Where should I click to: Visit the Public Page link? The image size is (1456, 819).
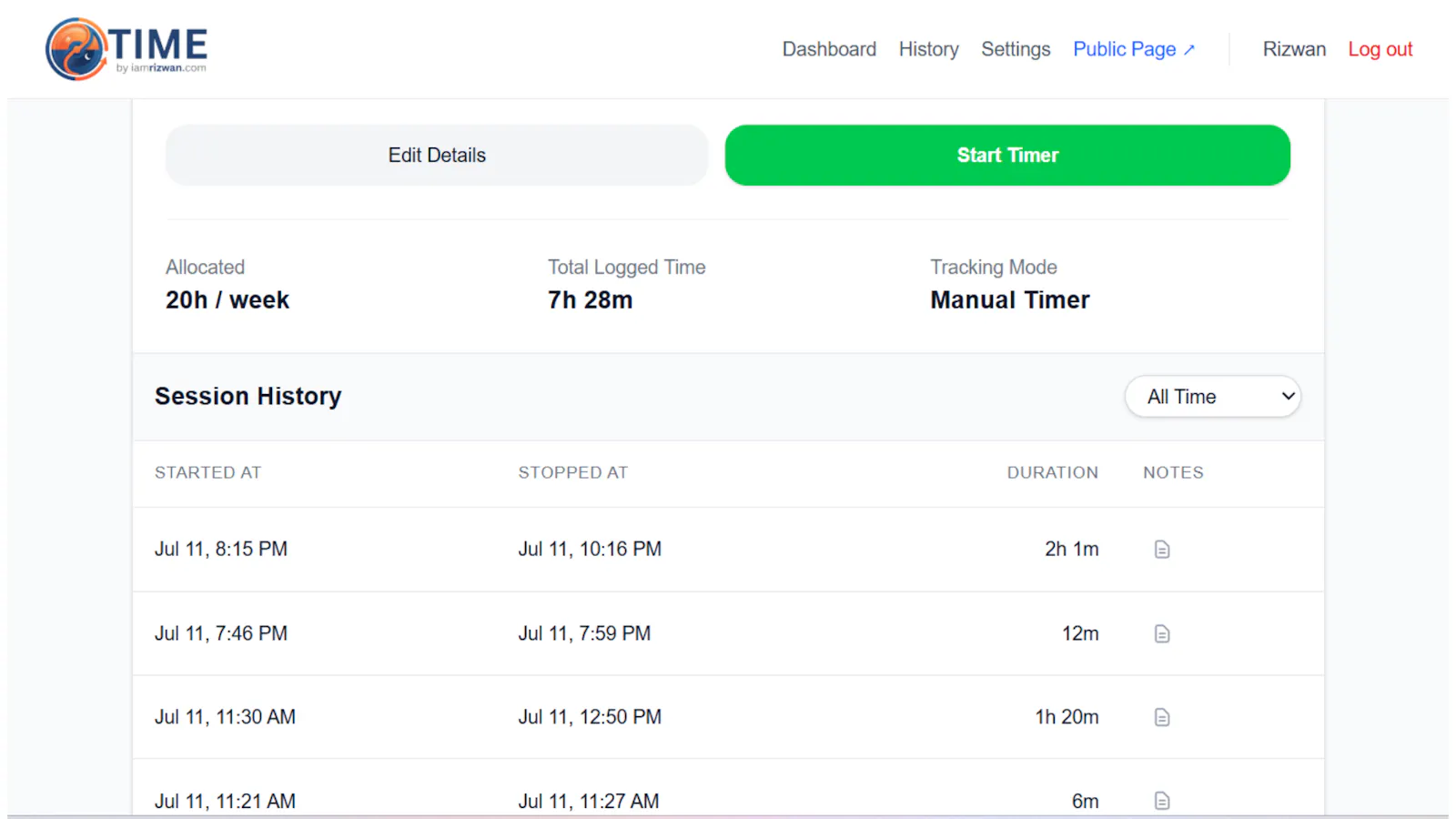click(1134, 49)
